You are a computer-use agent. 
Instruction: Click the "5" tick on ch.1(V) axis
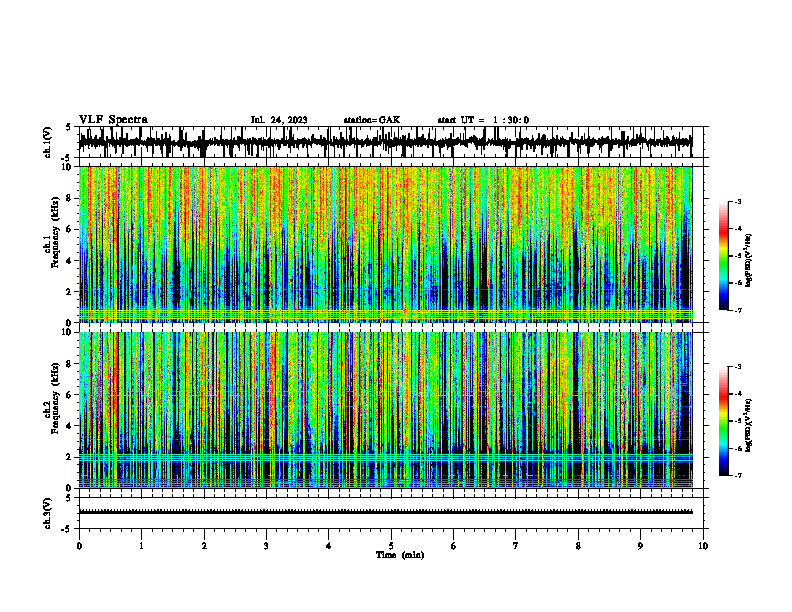click(x=69, y=128)
